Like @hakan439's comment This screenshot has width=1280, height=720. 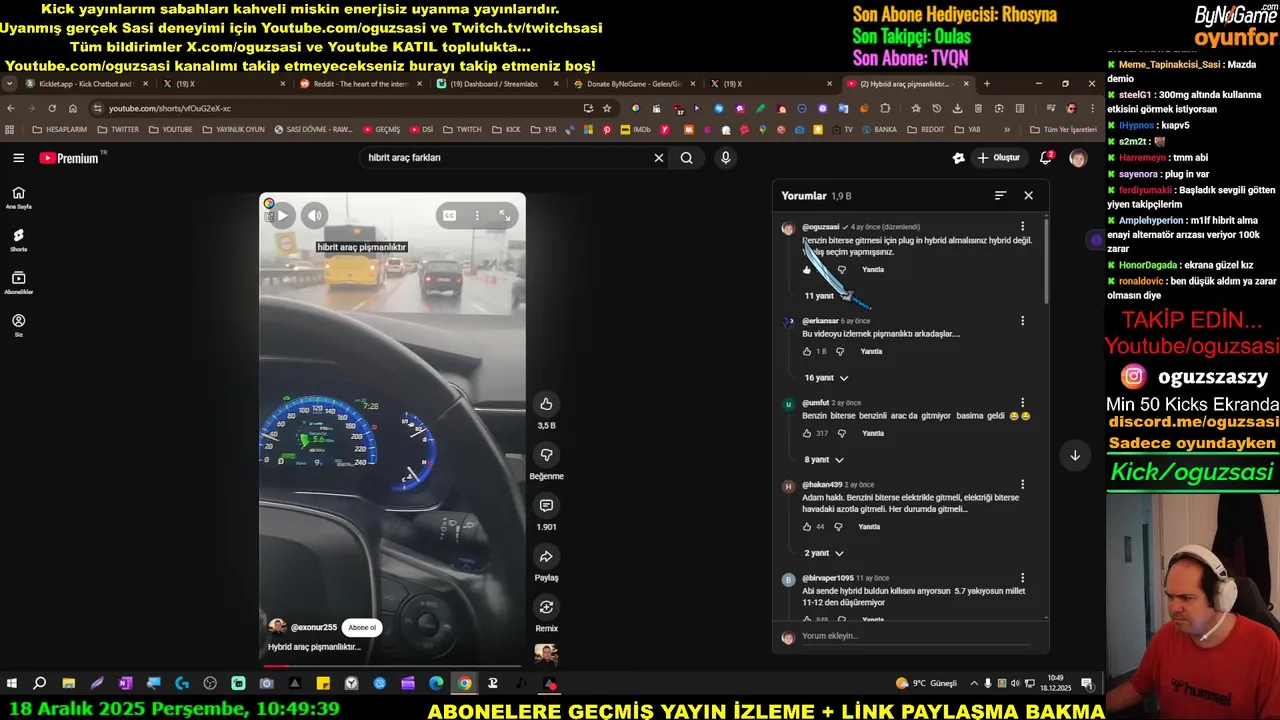pyautogui.click(x=807, y=527)
